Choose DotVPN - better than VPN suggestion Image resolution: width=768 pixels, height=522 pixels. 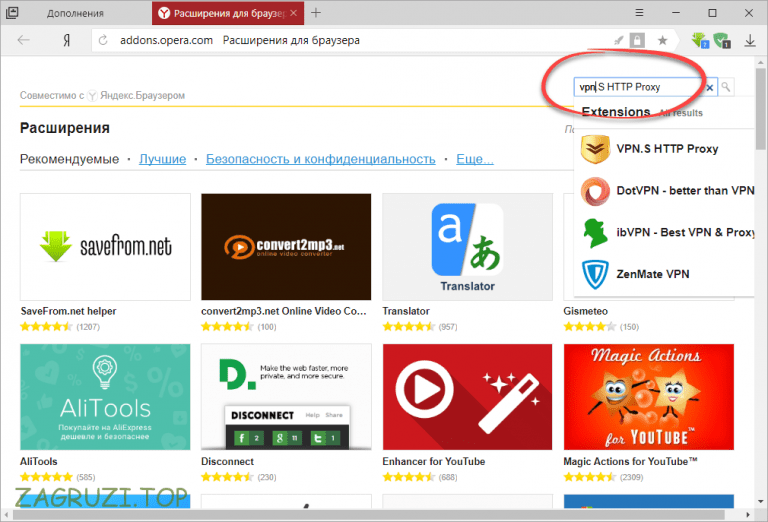[x=685, y=191]
